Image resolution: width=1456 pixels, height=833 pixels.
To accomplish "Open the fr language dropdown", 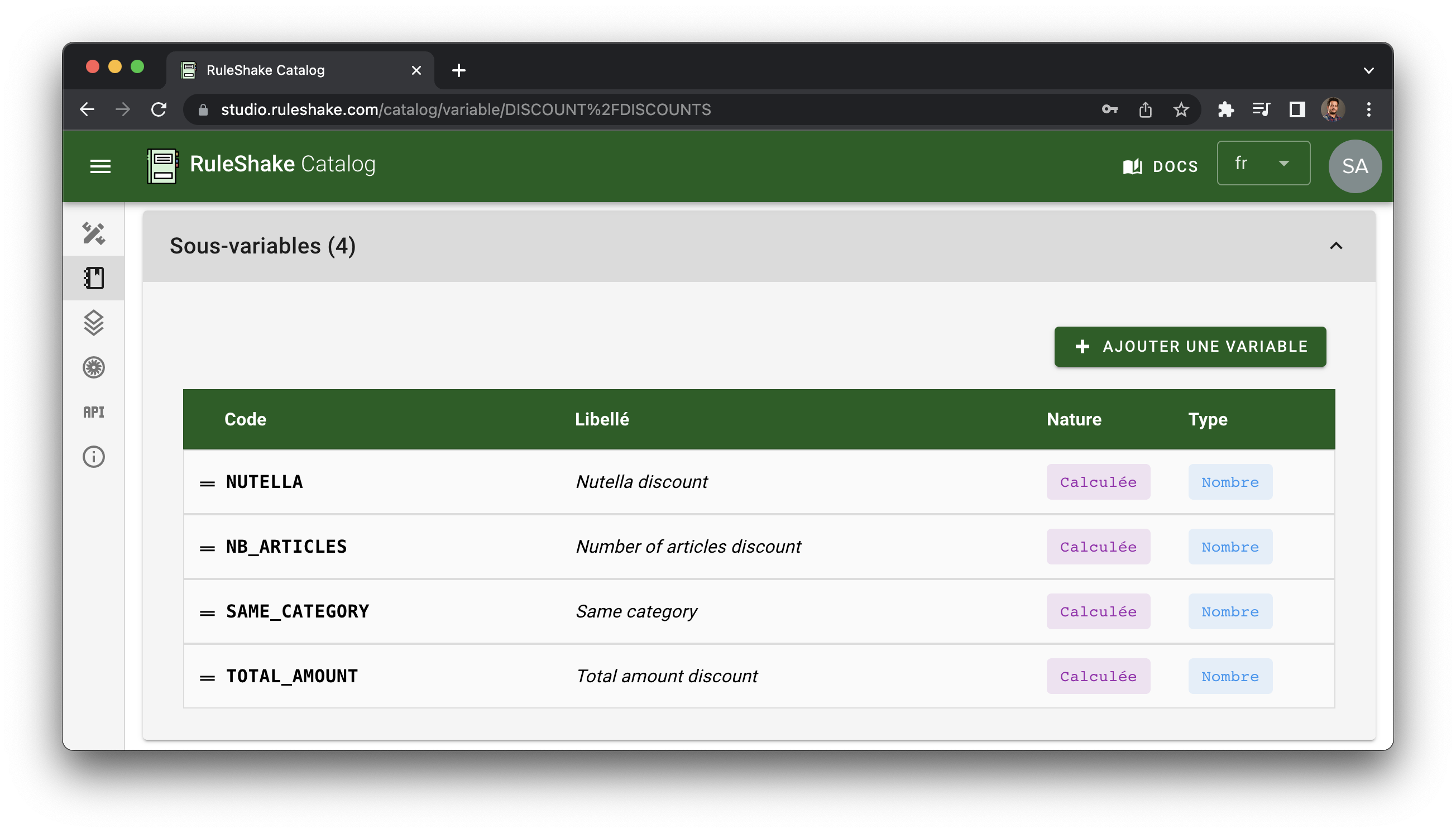I will [x=1263, y=164].
